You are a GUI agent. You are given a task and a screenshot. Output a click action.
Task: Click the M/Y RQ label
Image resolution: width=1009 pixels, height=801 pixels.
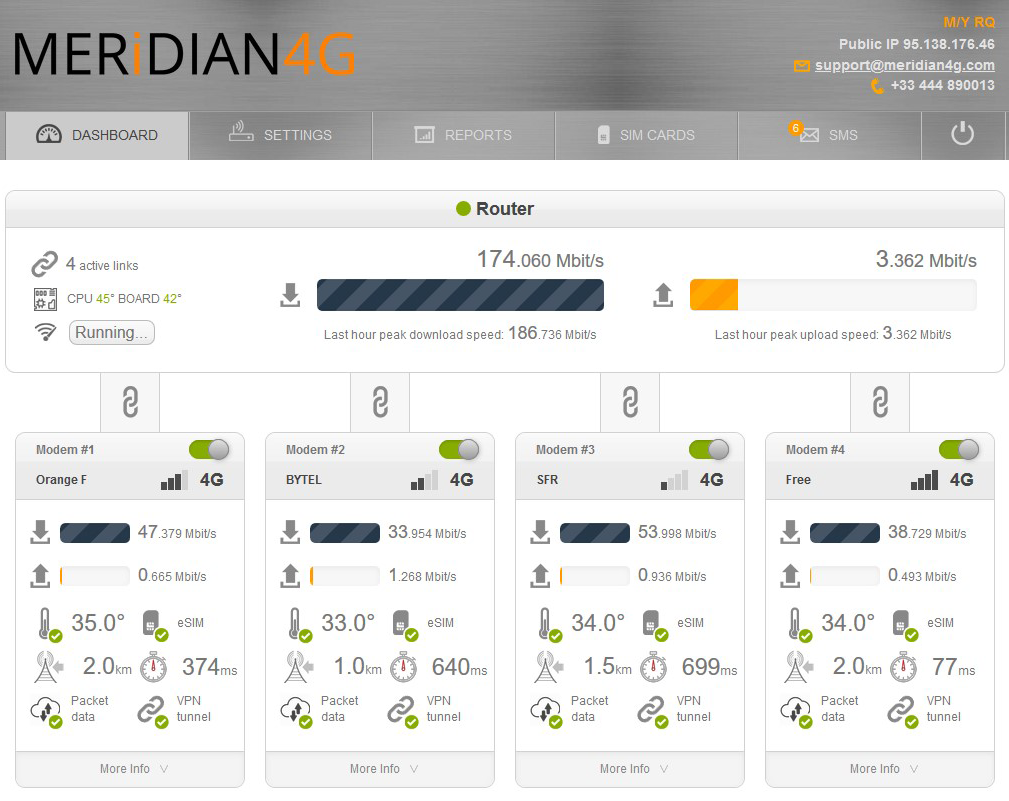pos(969,22)
